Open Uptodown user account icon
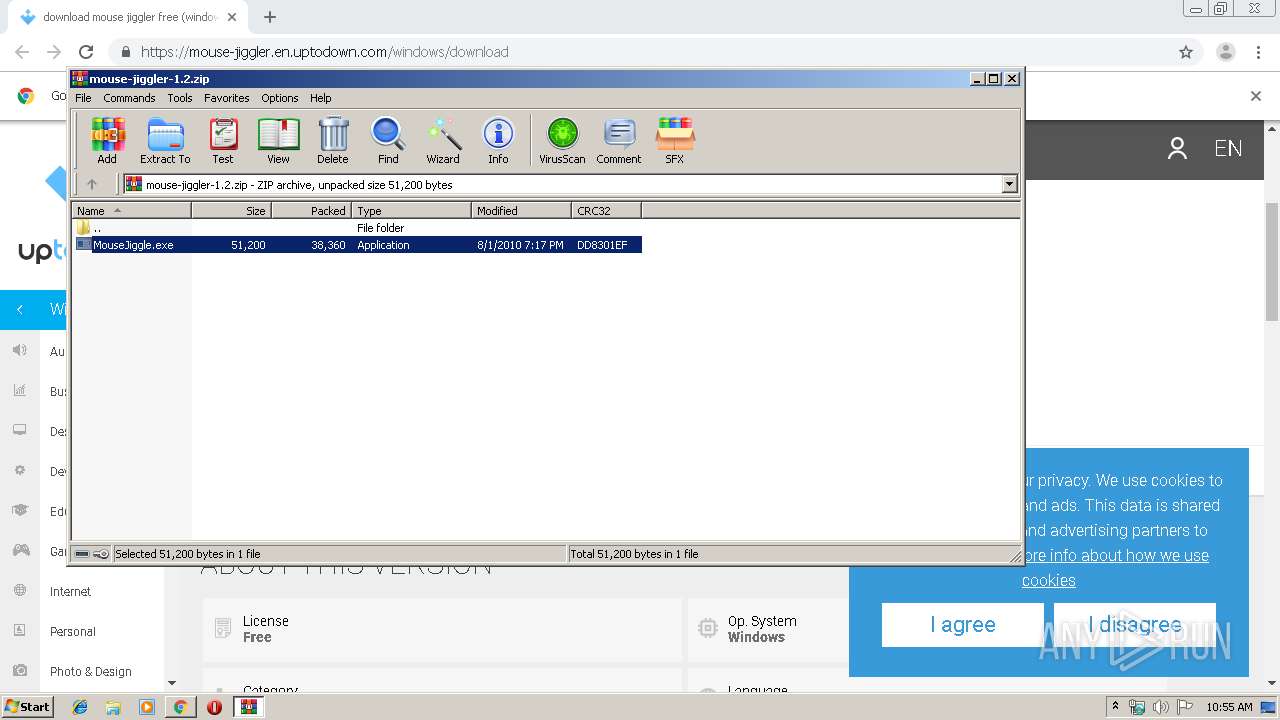 click(x=1177, y=149)
